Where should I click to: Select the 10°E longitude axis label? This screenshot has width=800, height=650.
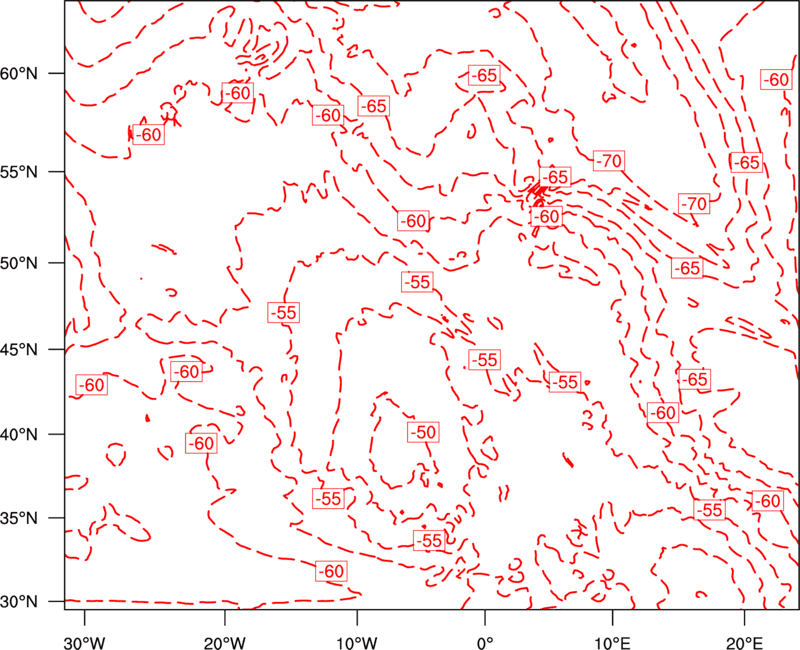(x=612, y=642)
